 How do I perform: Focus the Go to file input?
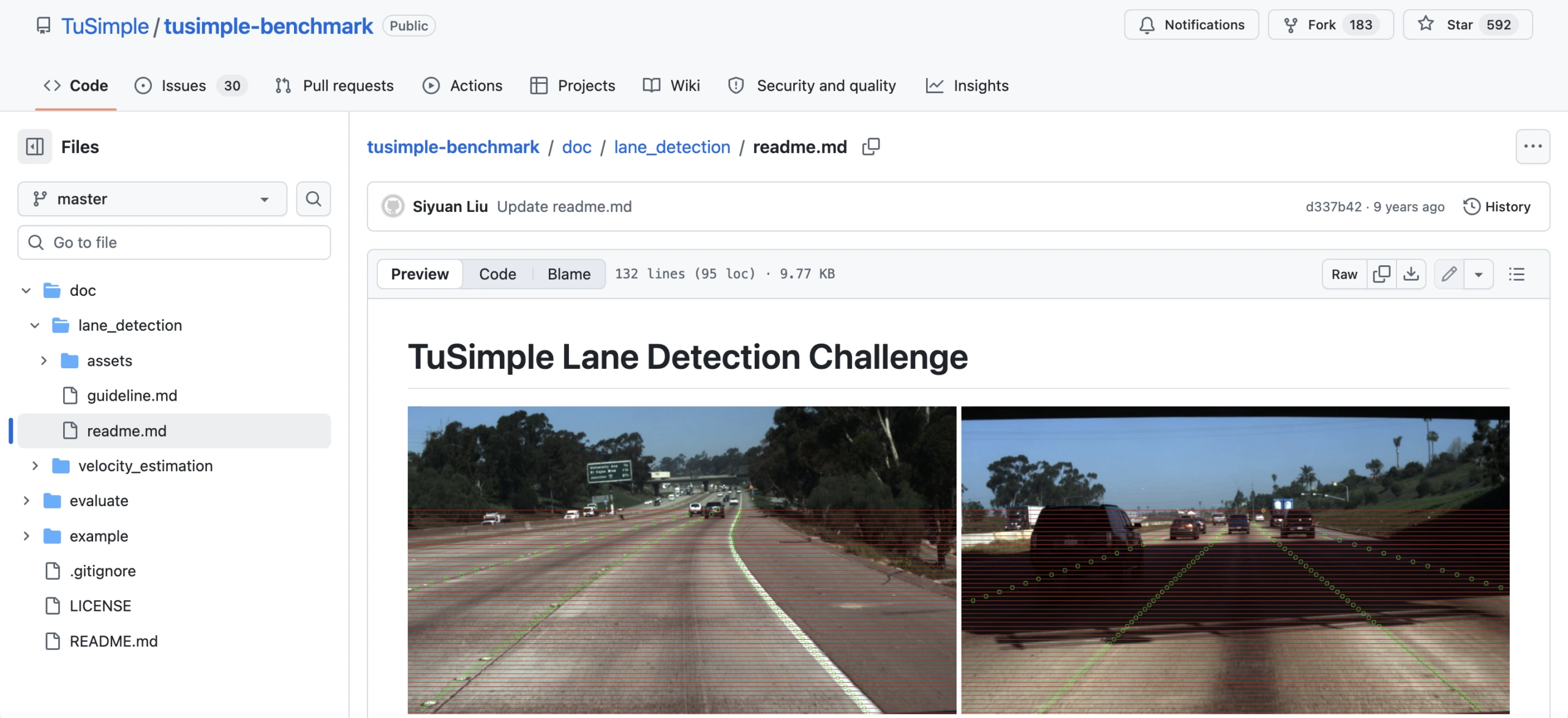[x=174, y=242]
